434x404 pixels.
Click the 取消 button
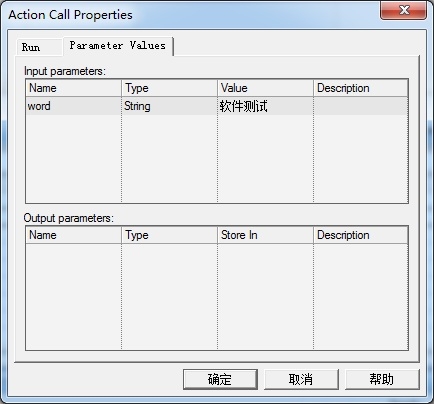point(301,379)
